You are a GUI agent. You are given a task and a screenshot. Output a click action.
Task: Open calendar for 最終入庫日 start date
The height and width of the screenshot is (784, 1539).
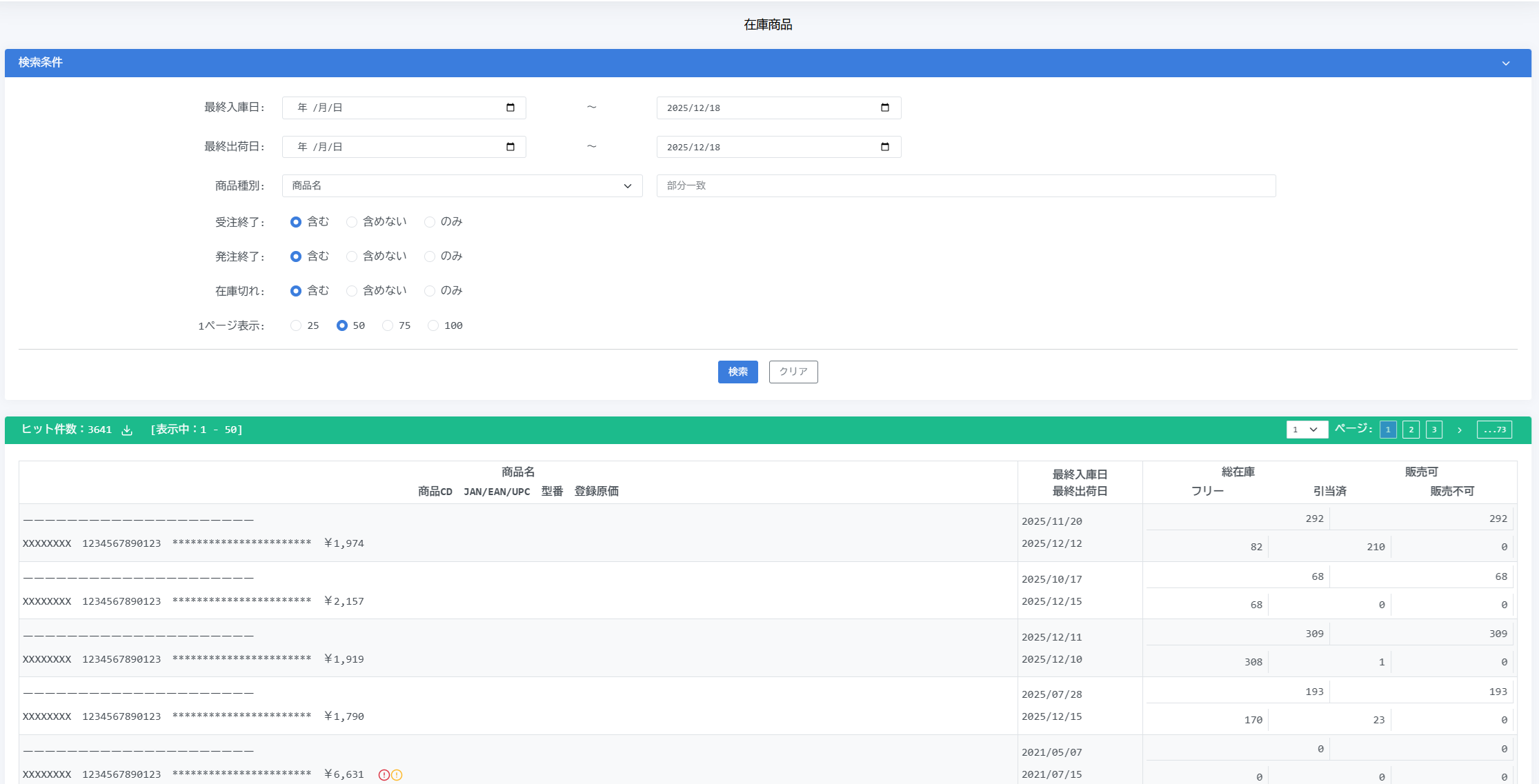510,108
